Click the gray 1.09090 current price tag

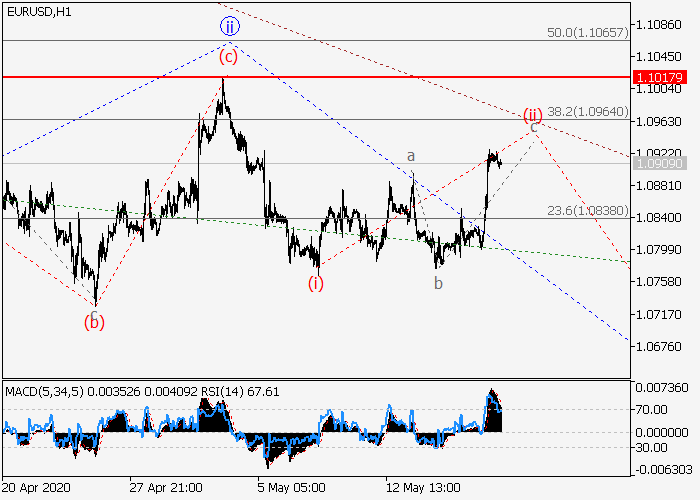tap(658, 163)
